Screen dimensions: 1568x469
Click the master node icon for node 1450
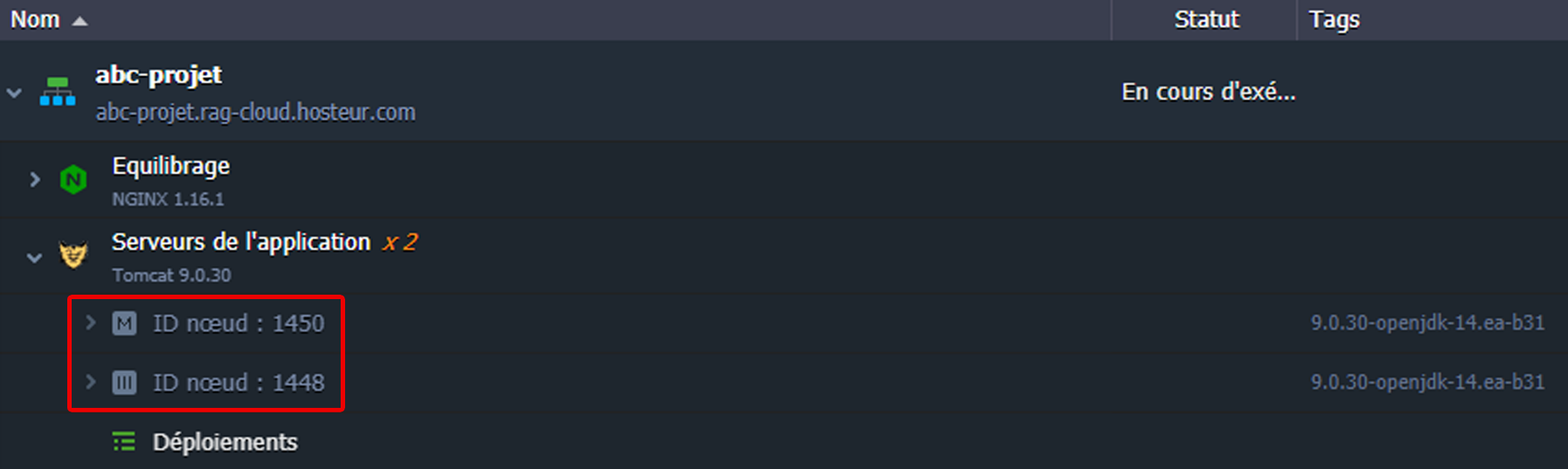[x=124, y=324]
